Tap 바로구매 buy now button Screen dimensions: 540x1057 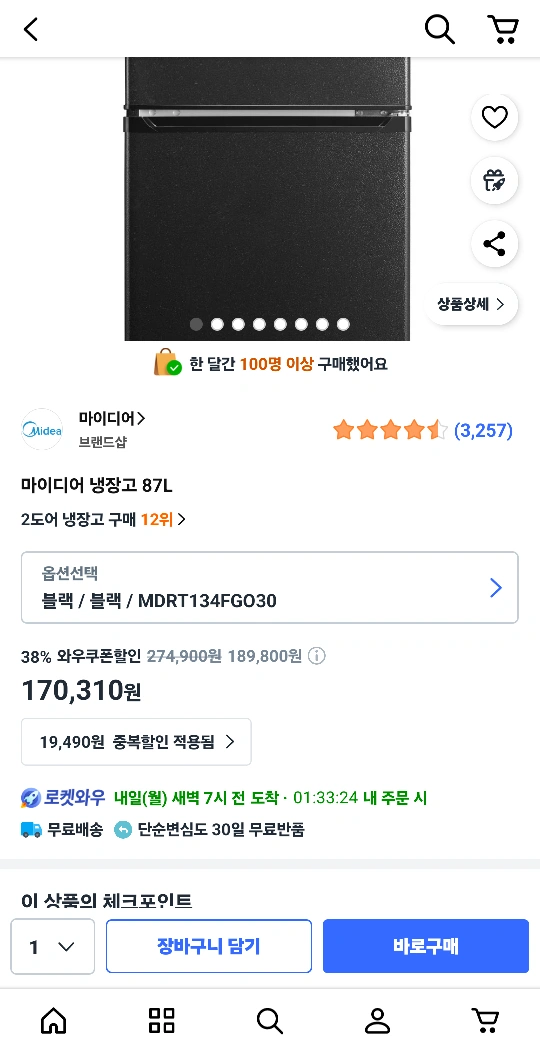[x=426, y=946]
